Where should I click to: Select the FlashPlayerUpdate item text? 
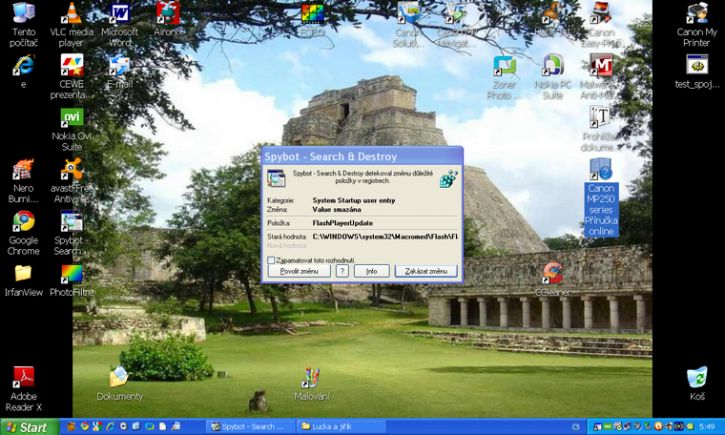[343, 223]
